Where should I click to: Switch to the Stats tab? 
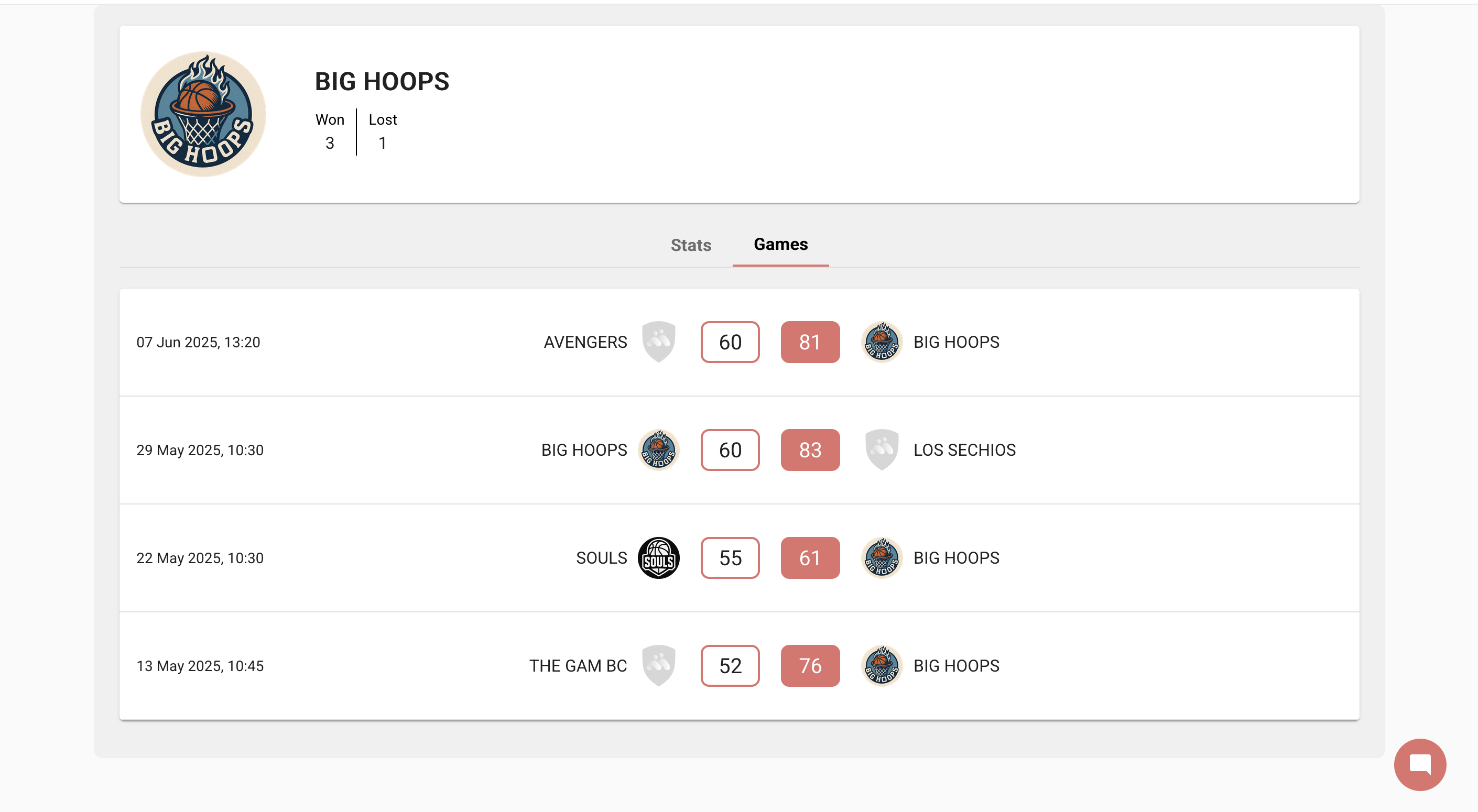point(691,245)
